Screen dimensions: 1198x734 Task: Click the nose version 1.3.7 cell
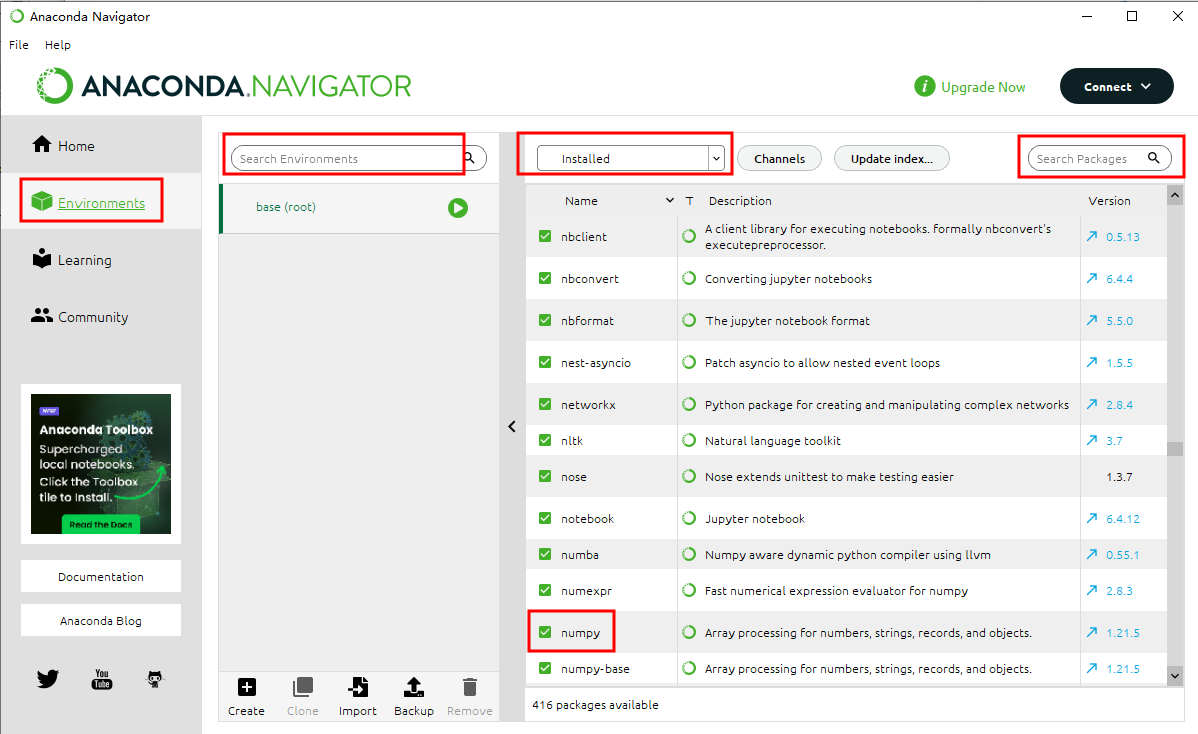[1119, 476]
